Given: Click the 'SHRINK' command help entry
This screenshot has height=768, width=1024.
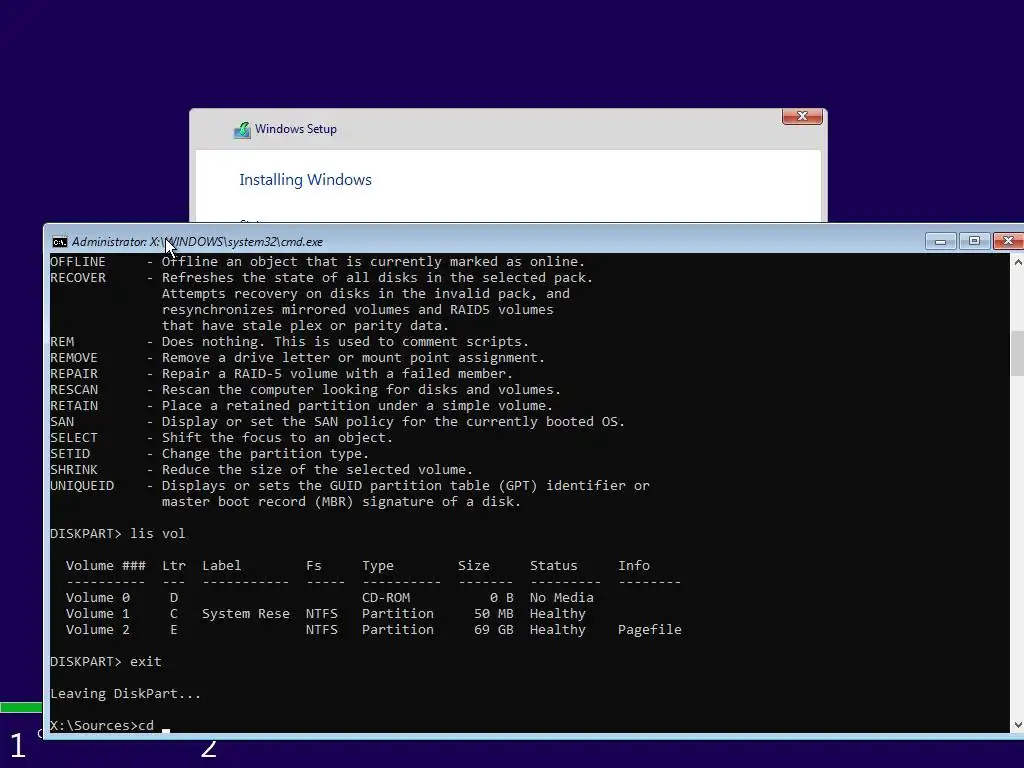Looking at the screenshot, I should (x=261, y=470).
